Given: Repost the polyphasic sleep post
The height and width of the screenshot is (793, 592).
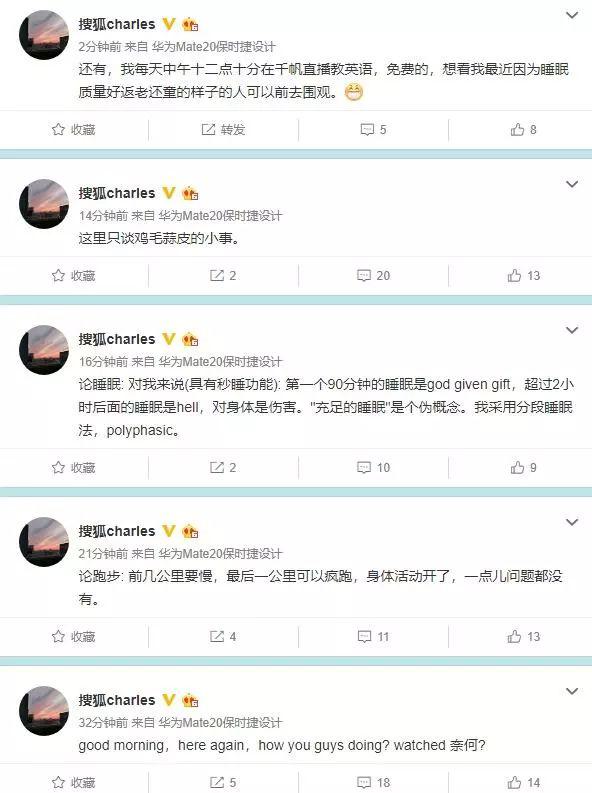Looking at the screenshot, I should click(x=223, y=468).
